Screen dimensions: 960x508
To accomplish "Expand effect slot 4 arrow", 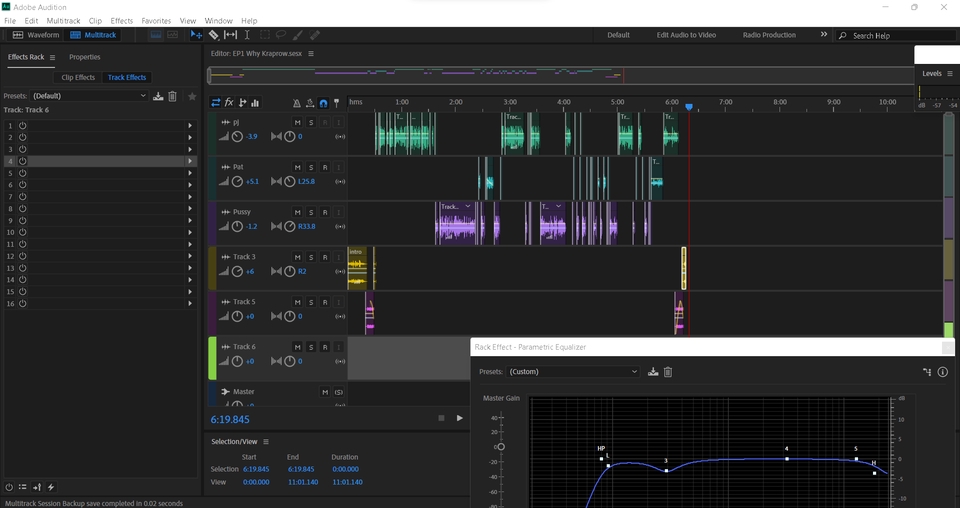I will (x=190, y=161).
